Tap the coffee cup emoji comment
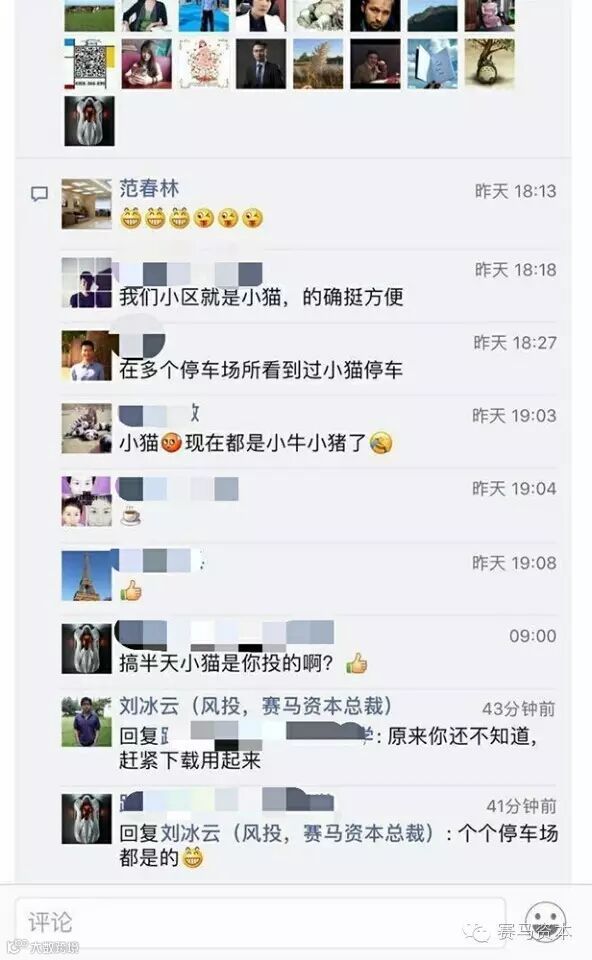 coord(130,517)
